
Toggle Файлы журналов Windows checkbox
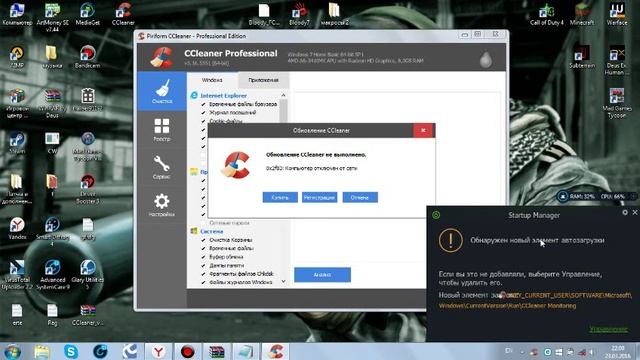click(203, 282)
